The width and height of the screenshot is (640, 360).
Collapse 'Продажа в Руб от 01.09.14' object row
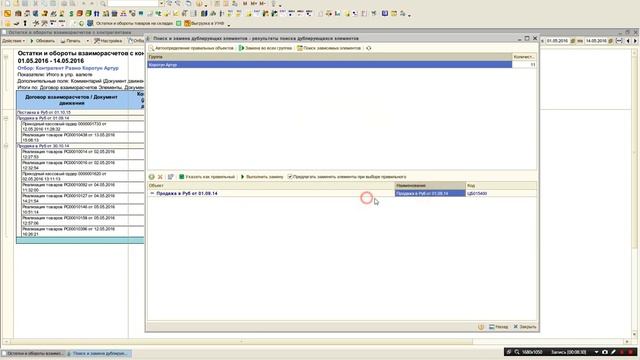pos(152,193)
